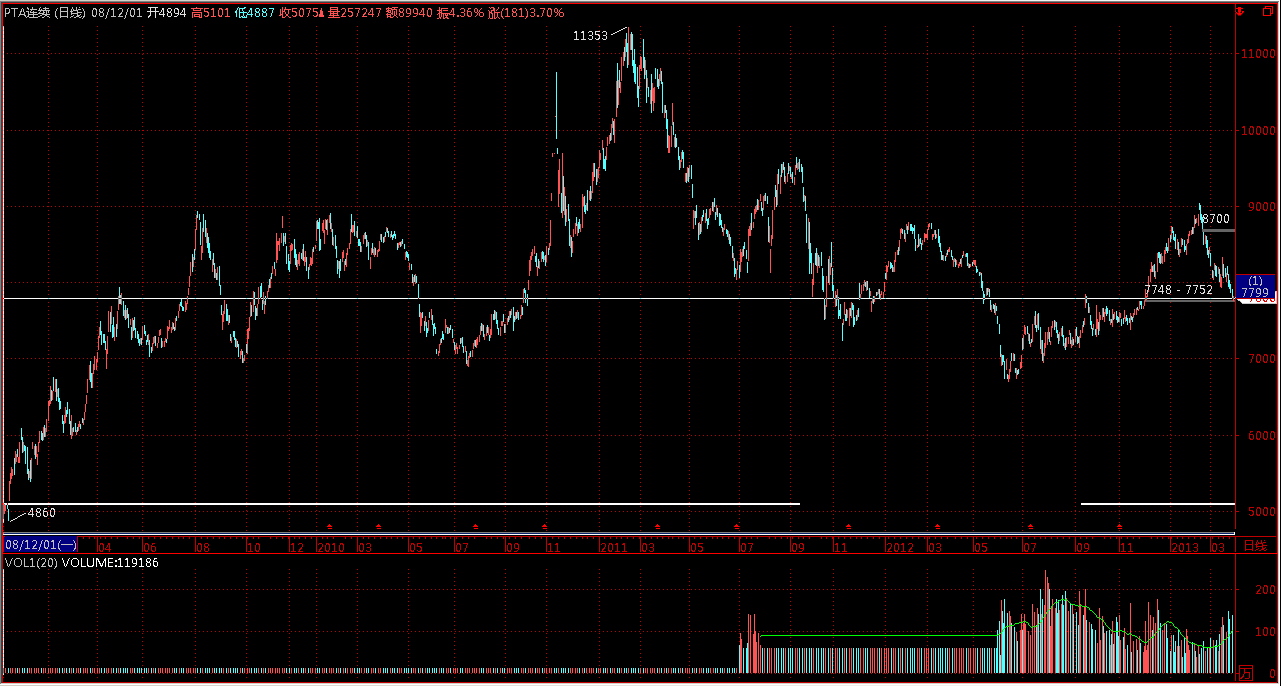Click the 100 mark on the volume axis
This screenshot has width=1281, height=686.
tap(1263, 632)
